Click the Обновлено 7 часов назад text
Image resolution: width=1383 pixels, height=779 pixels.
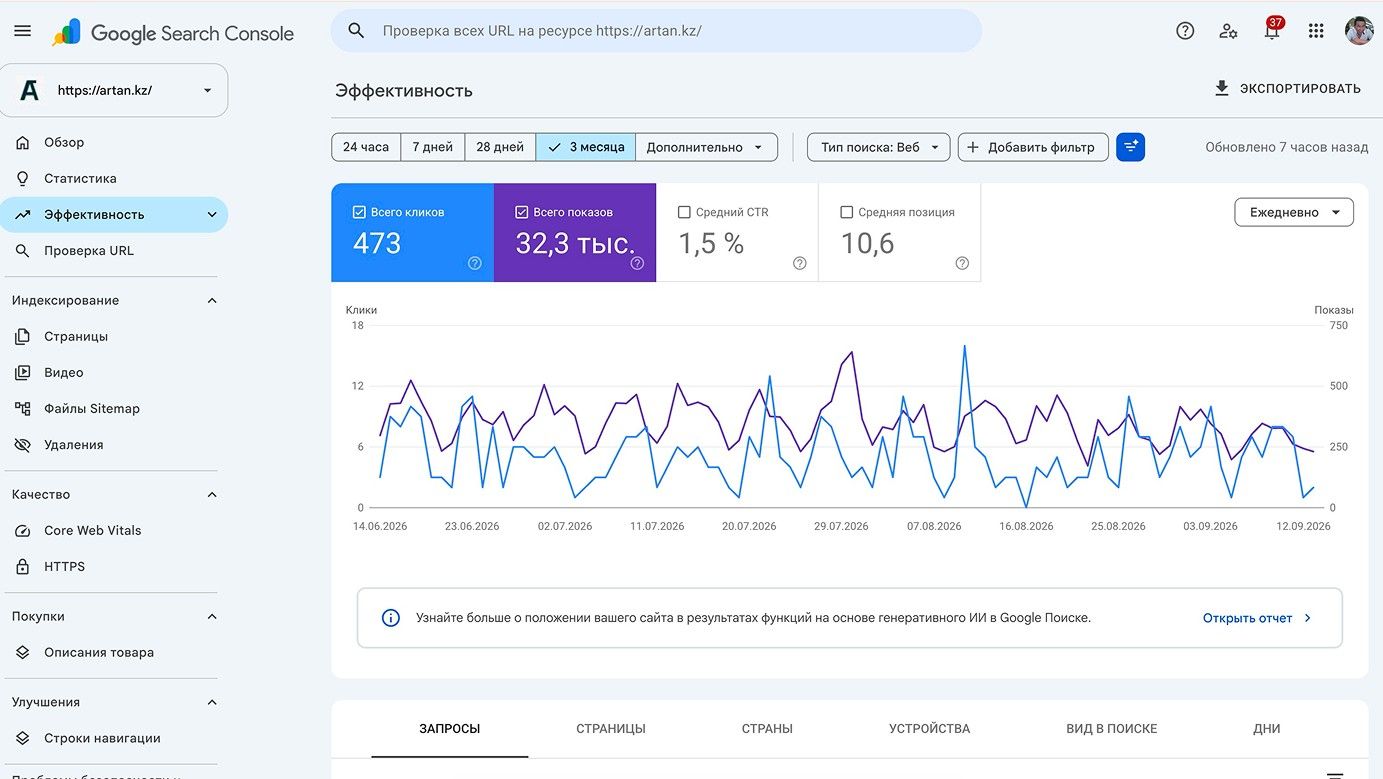(x=1286, y=147)
